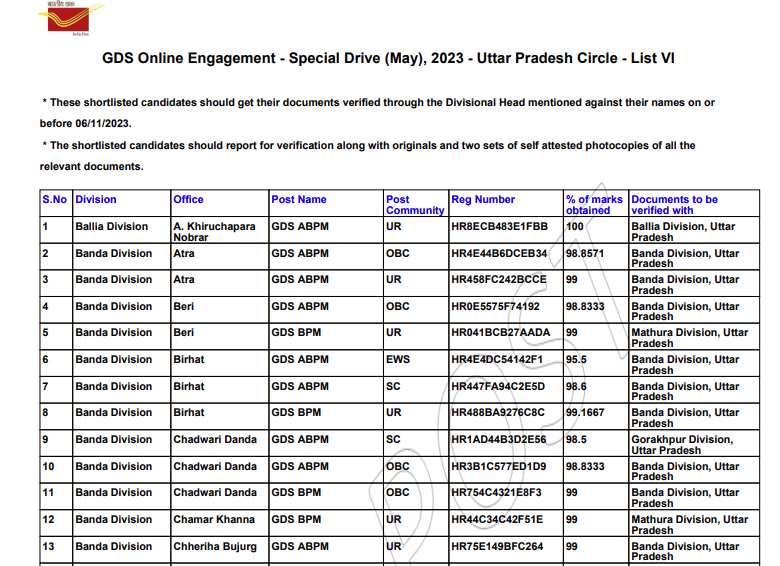Click the Office column header

point(188,199)
